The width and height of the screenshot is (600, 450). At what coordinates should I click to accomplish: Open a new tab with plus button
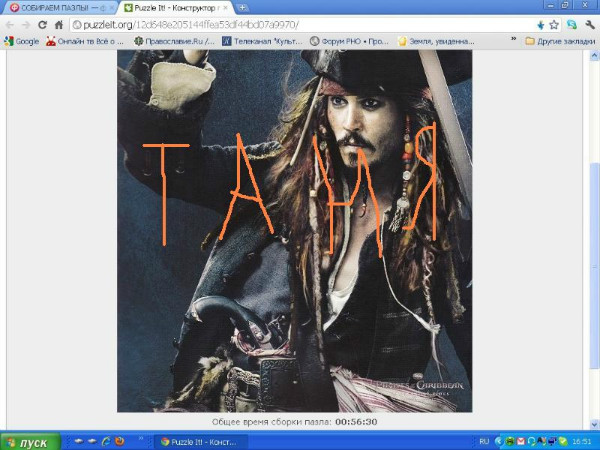(x=243, y=7)
